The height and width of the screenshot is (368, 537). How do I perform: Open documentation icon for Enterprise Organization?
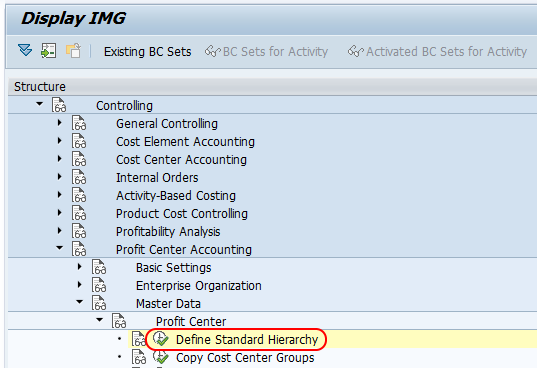(x=99, y=285)
